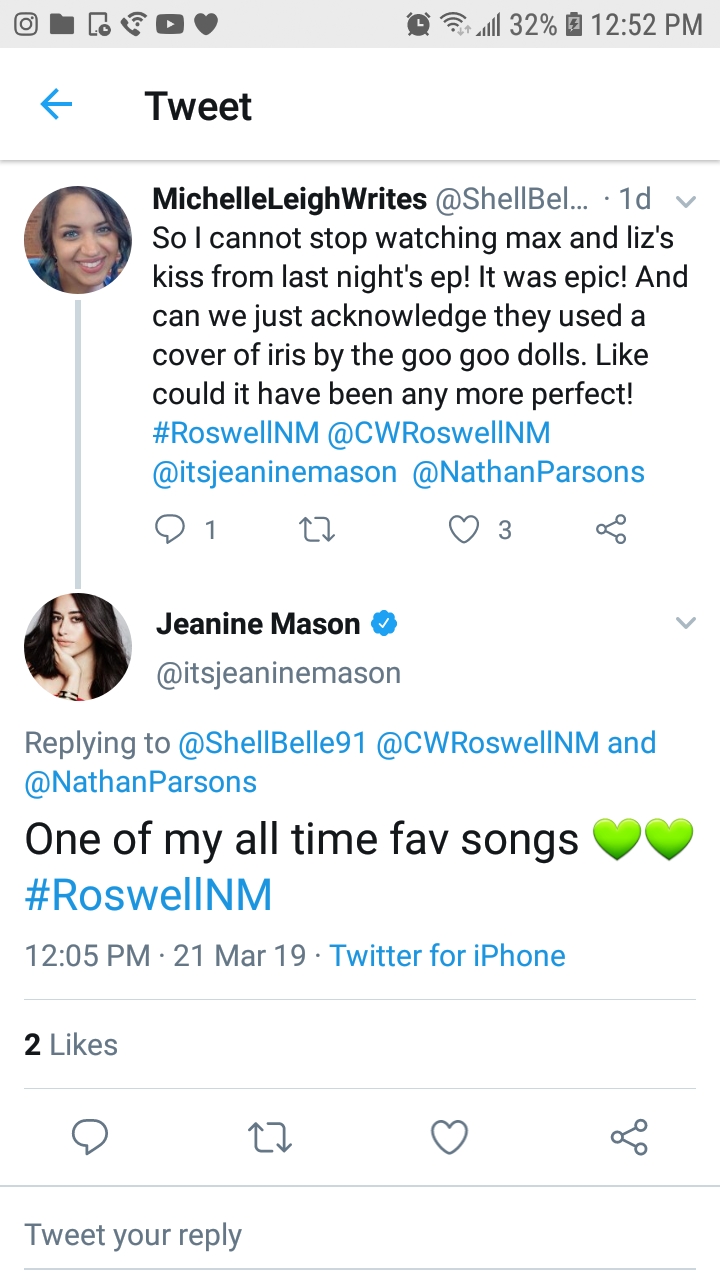The height and width of the screenshot is (1280, 720).
Task: Retweet Jeanine Mason's reply
Action: [269, 1136]
